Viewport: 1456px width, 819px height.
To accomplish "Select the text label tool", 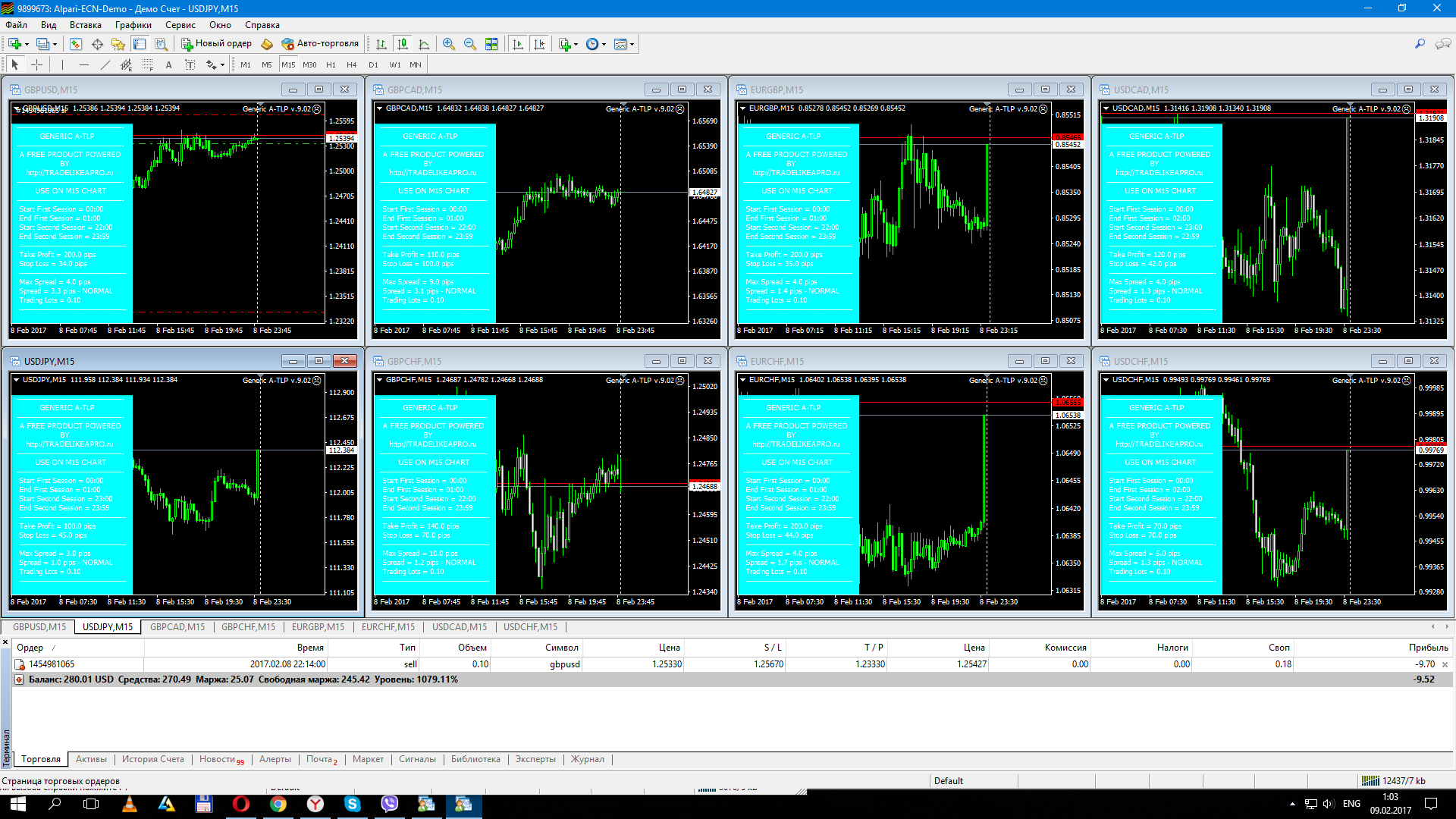I will click(190, 64).
